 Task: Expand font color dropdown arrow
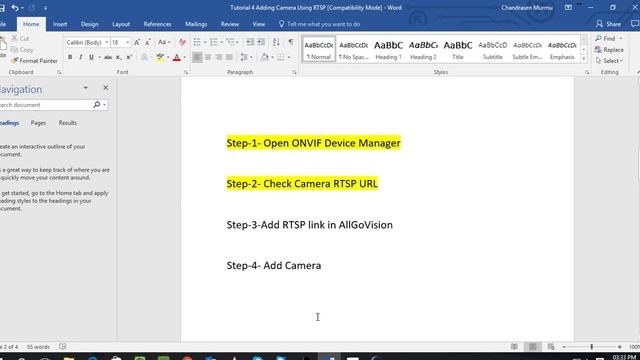[x=184, y=57]
